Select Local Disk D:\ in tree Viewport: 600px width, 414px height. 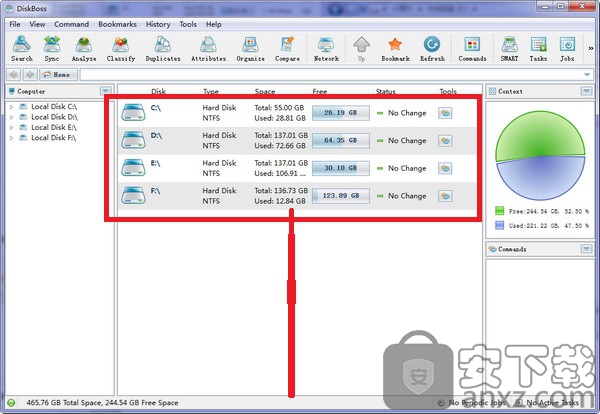pos(54,117)
